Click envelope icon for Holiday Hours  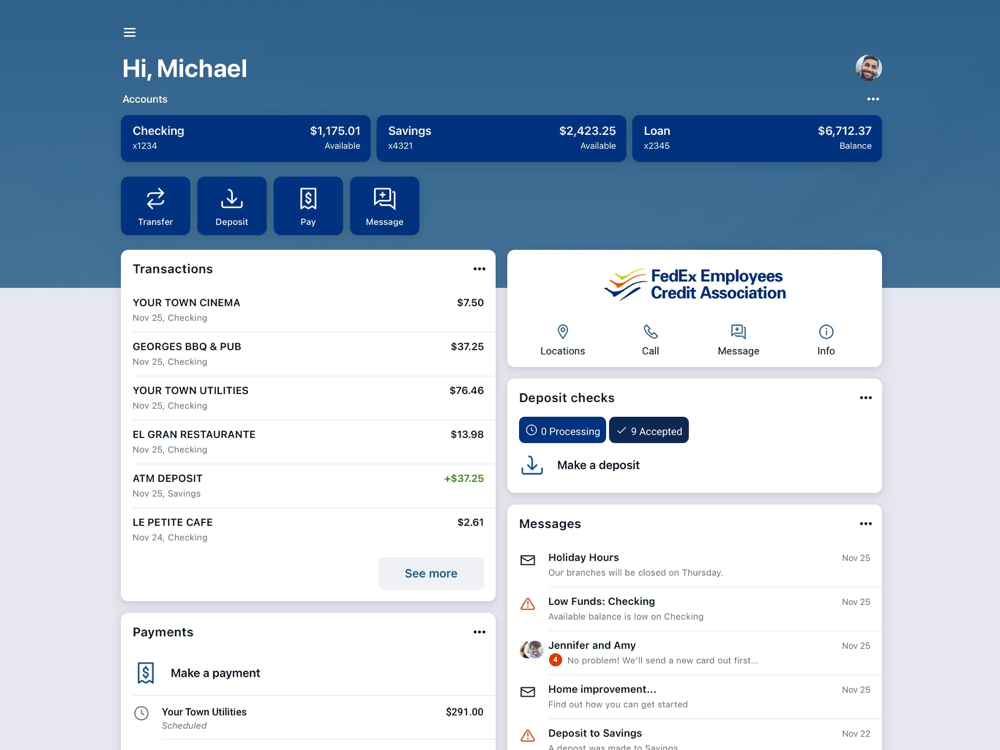527,560
